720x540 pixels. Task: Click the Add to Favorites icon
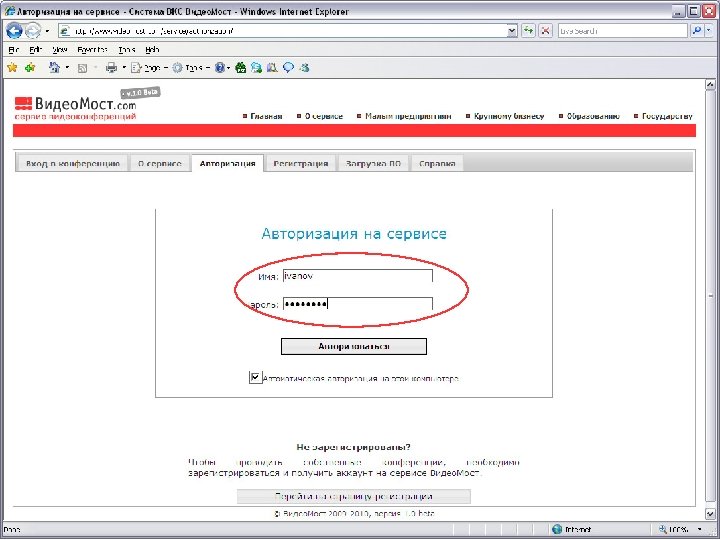(x=30, y=68)
